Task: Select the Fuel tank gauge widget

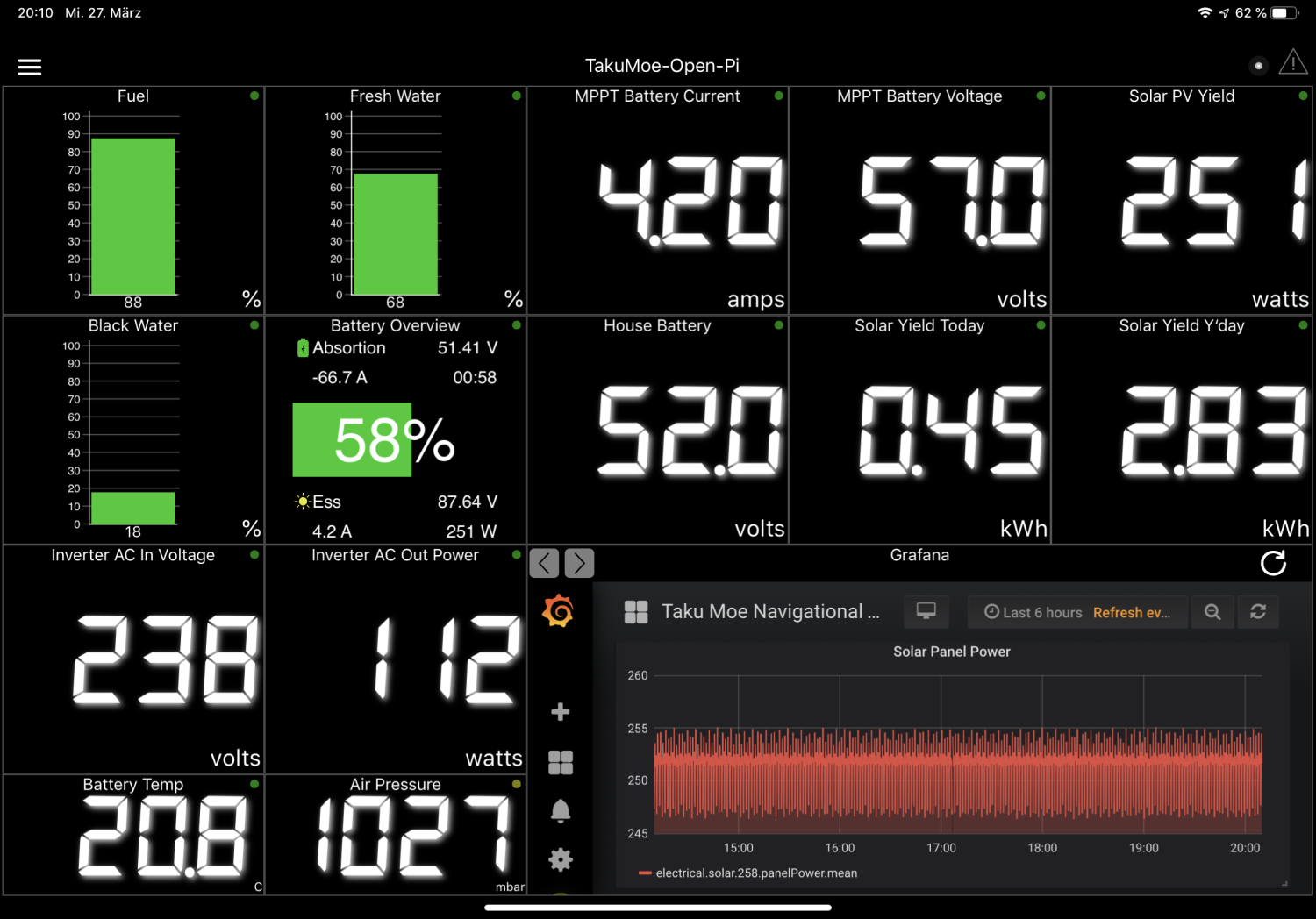Action: [x=133, y=200]
